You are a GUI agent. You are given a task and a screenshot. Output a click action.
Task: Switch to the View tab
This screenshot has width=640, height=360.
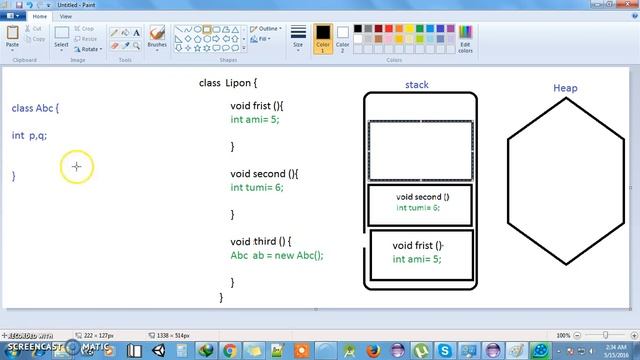click(x=66, y=16)
